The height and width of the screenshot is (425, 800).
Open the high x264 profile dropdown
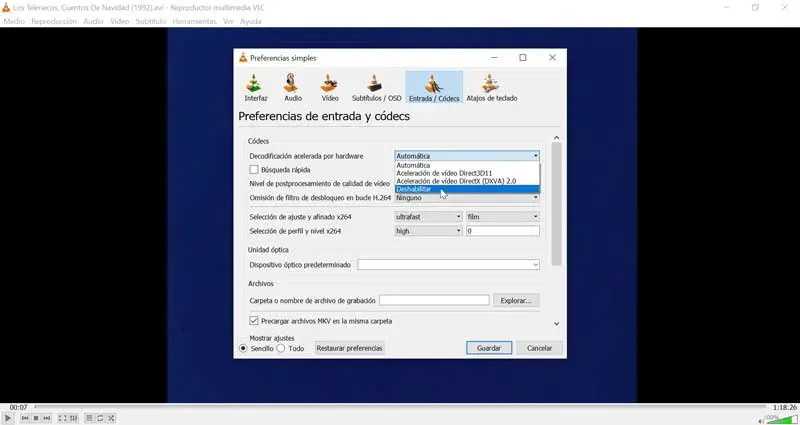click(428, 231)
